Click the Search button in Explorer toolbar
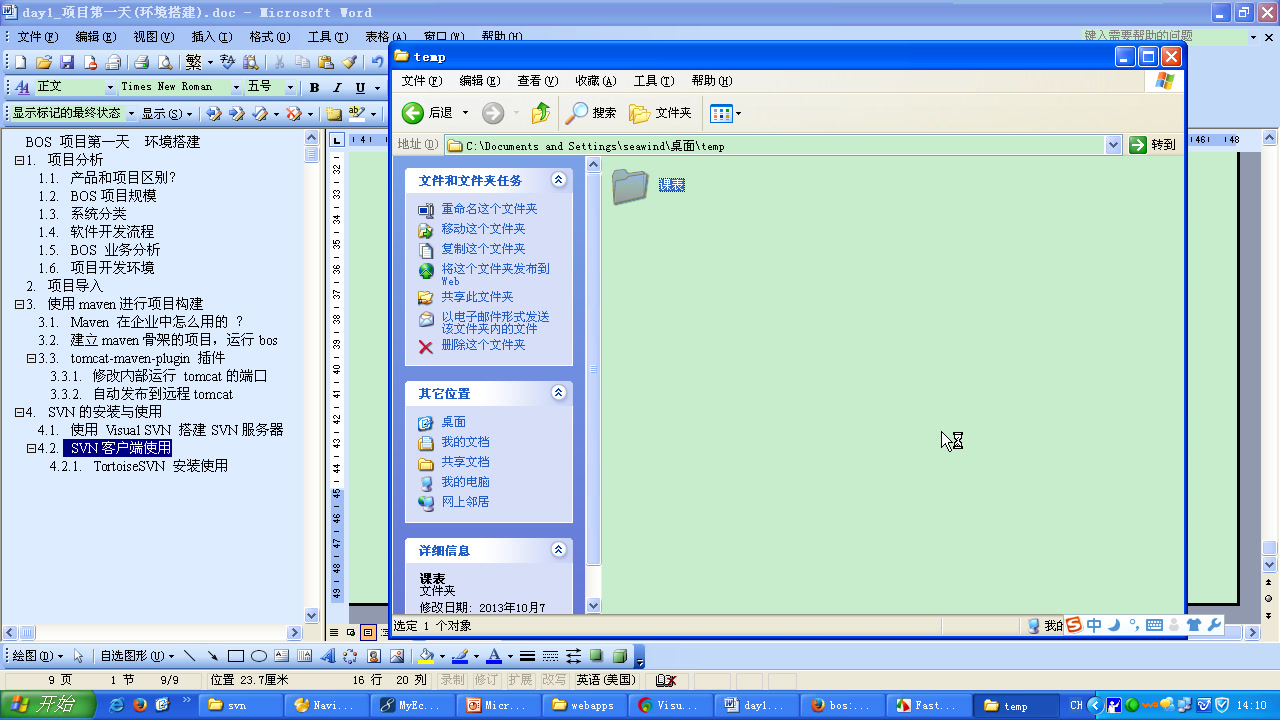1280x720 pixels. [591, 113]
